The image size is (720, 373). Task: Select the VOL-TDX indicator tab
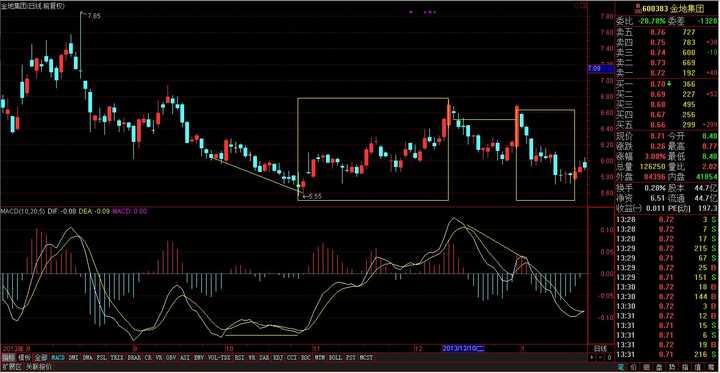click(219, 357)
